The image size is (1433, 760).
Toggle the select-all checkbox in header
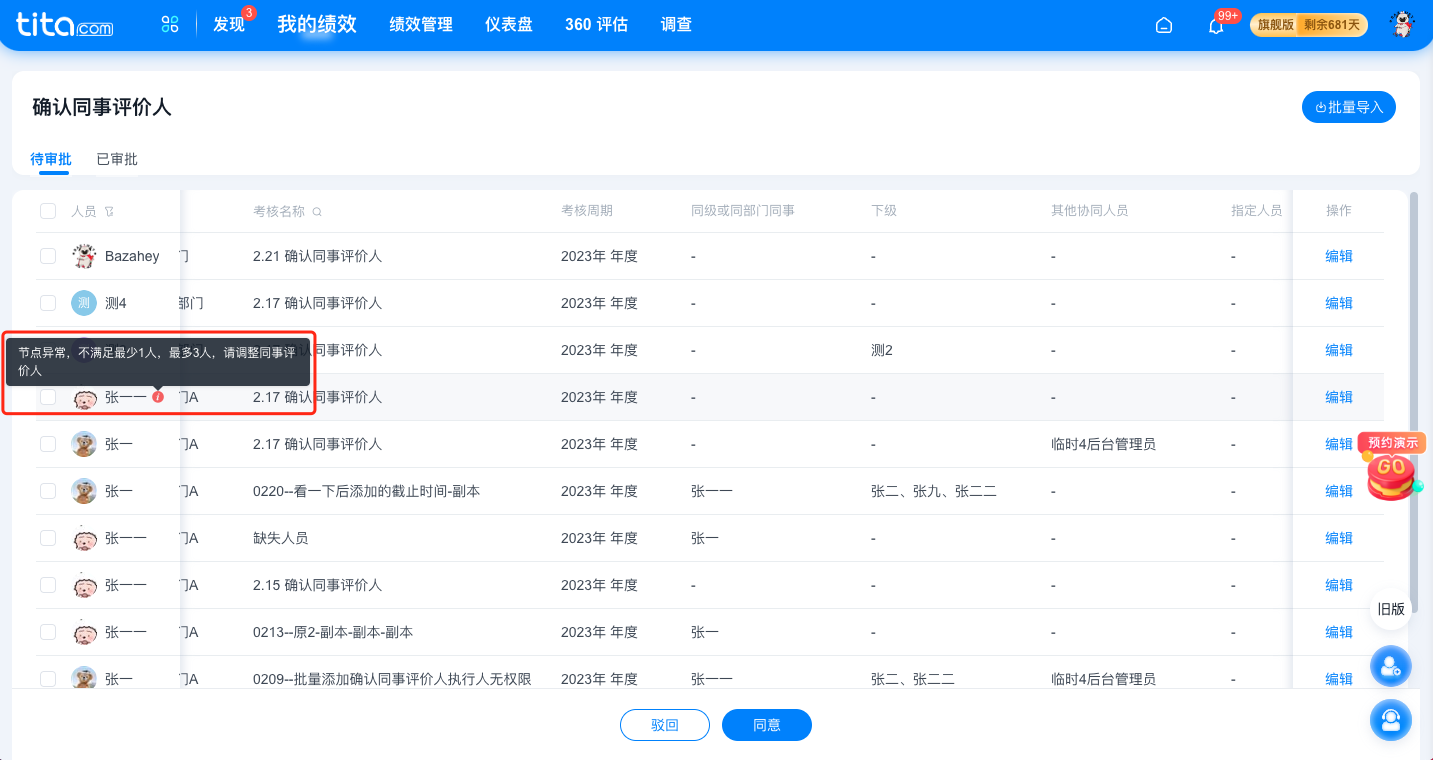[48, 211]
